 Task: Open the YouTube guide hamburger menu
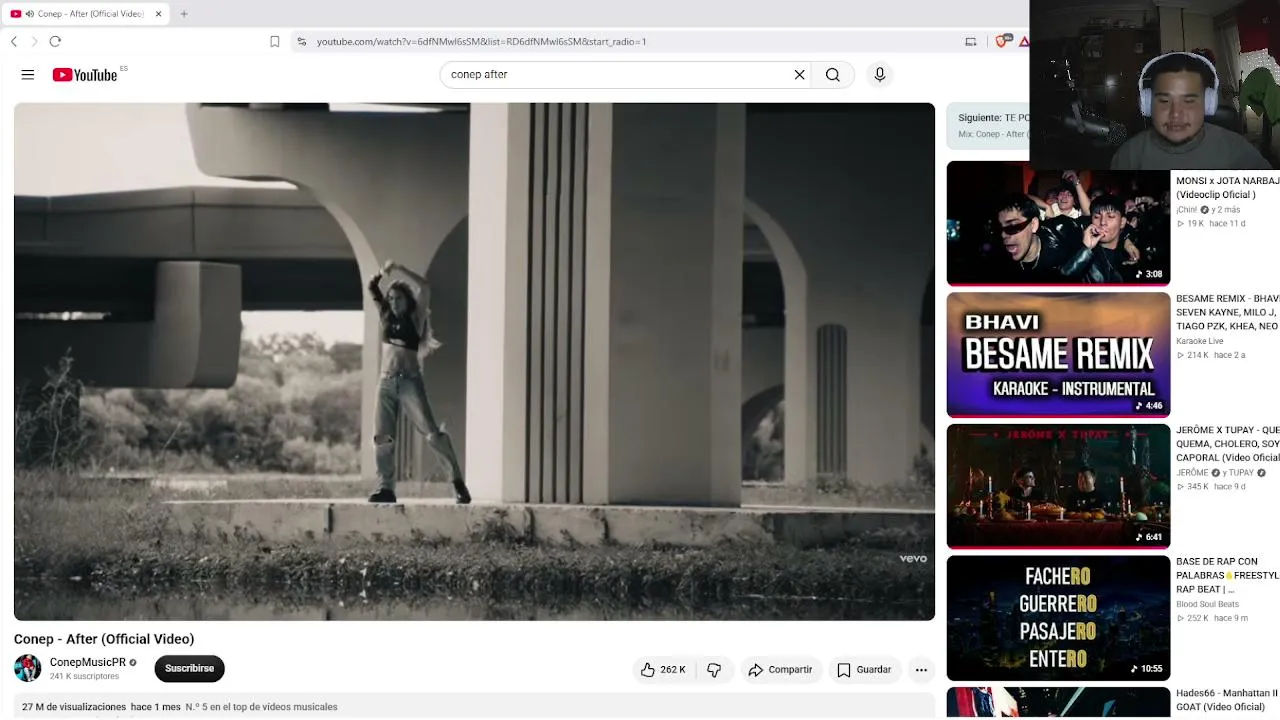(x=28, y=75)
